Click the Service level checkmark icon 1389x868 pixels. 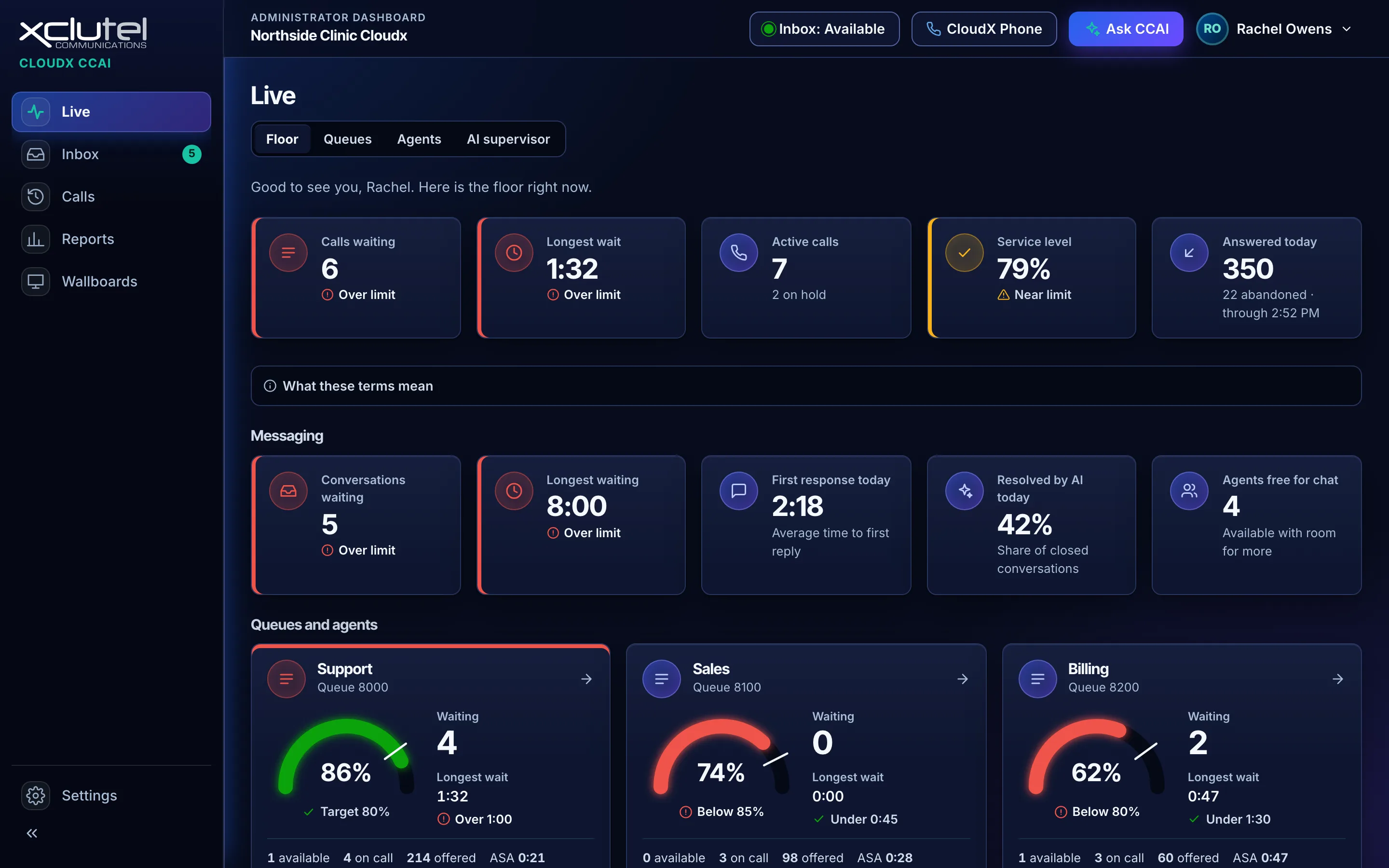964,253
